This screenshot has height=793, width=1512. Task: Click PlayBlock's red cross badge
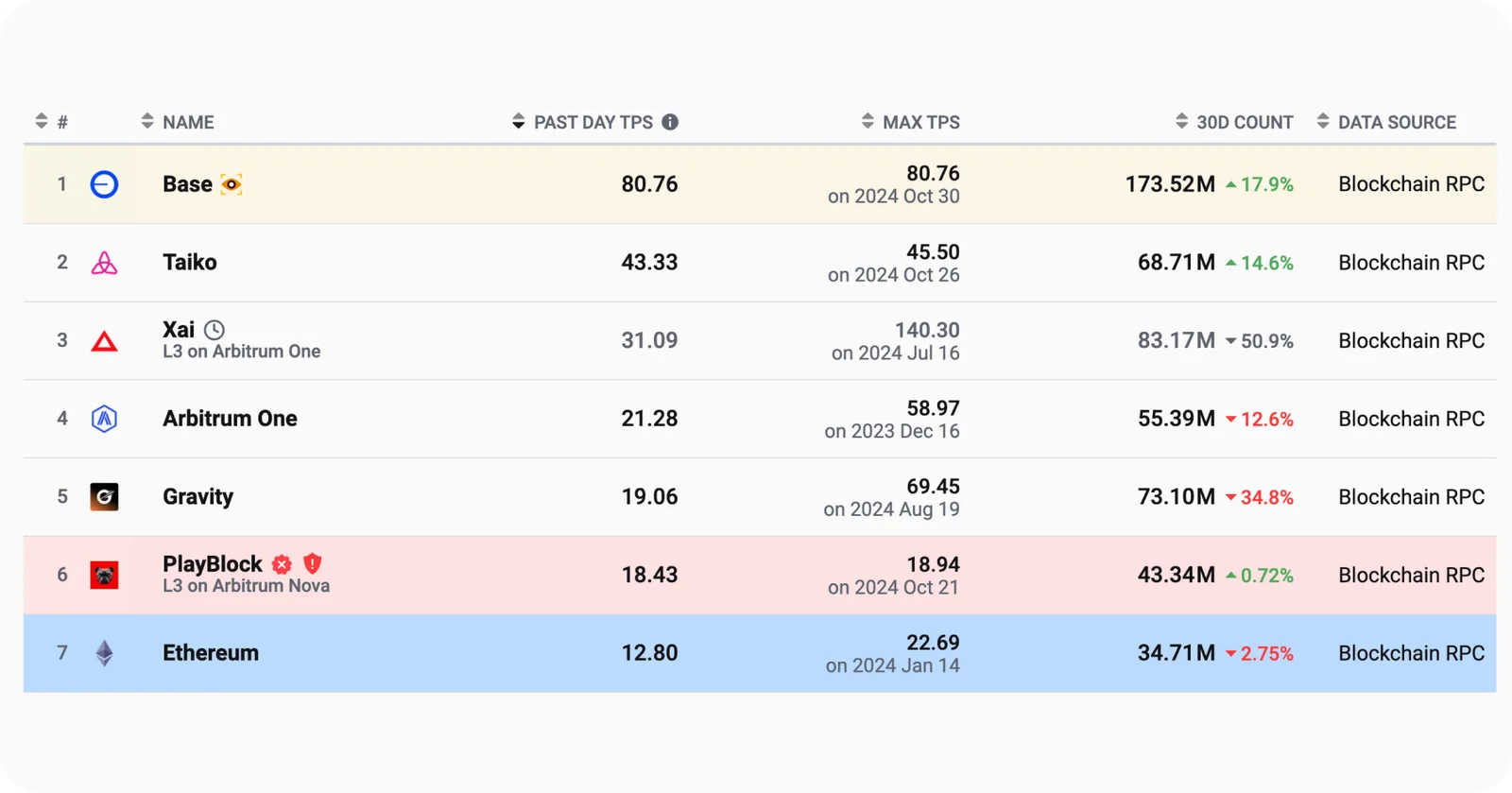[282, 564]
